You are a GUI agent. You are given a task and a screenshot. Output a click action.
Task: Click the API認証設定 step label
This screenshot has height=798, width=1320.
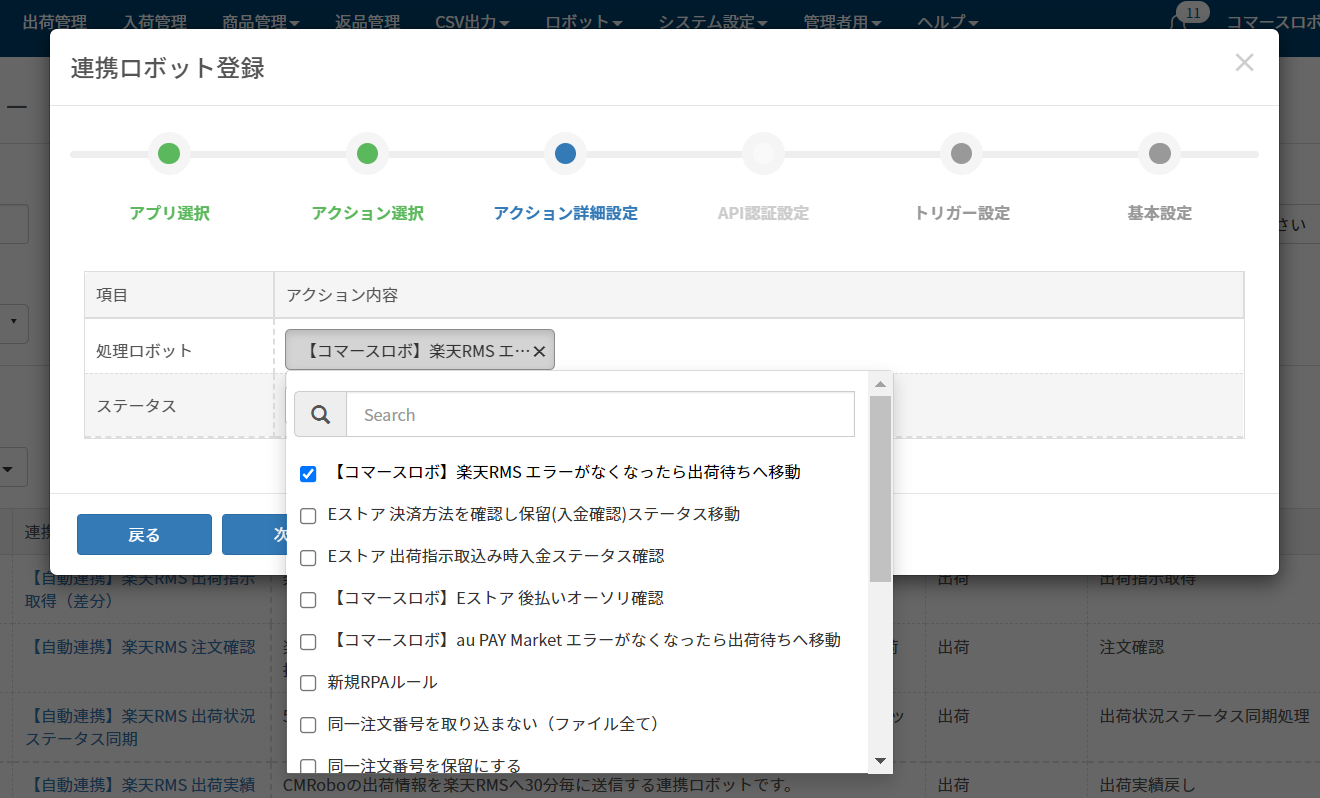click(x=763, y=213)
